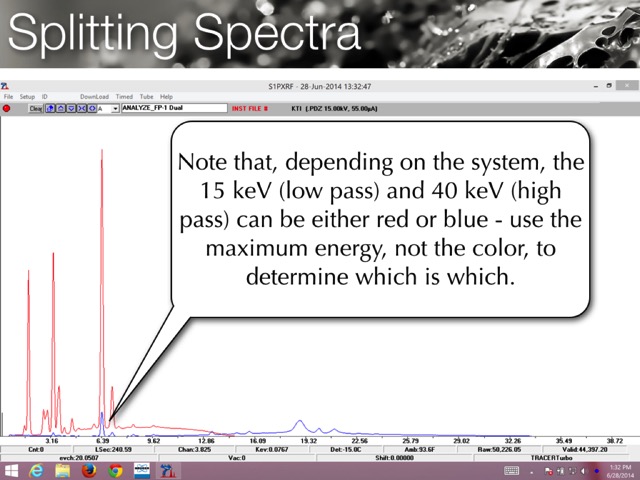Screen dimensions: 640x480
Task: Launch Firefox from the taskbar
Action: [89, 470]
